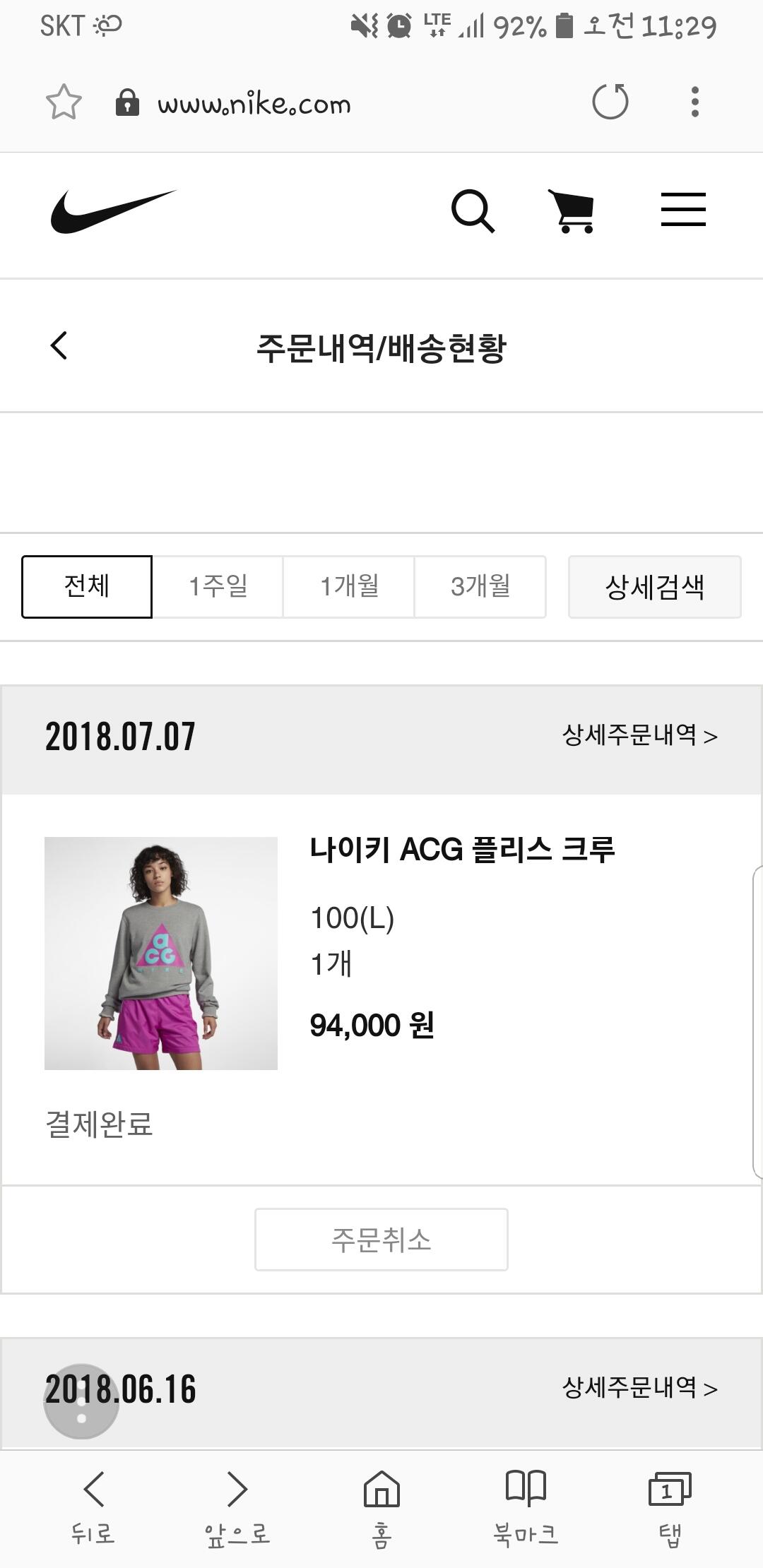Select the 3개월 period filter
Image resolution: width=763 pixels, height=1568 pixels.
point(480,587)
